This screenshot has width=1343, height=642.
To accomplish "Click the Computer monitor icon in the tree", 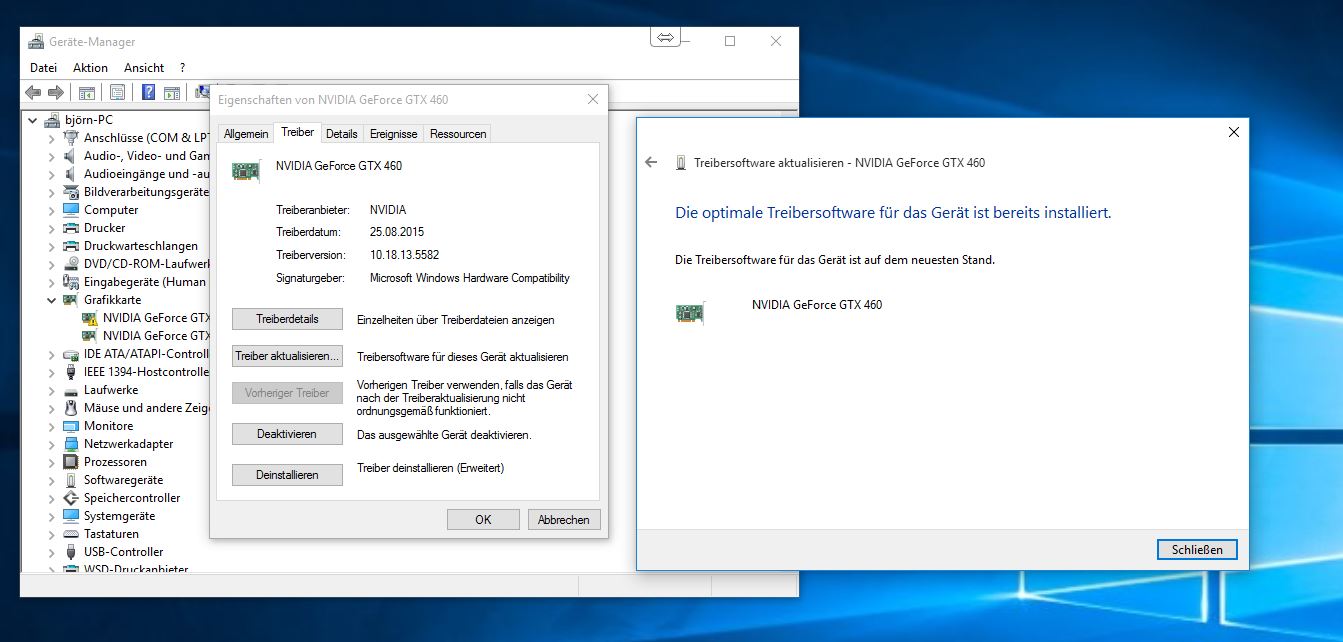I will [71, 210].
